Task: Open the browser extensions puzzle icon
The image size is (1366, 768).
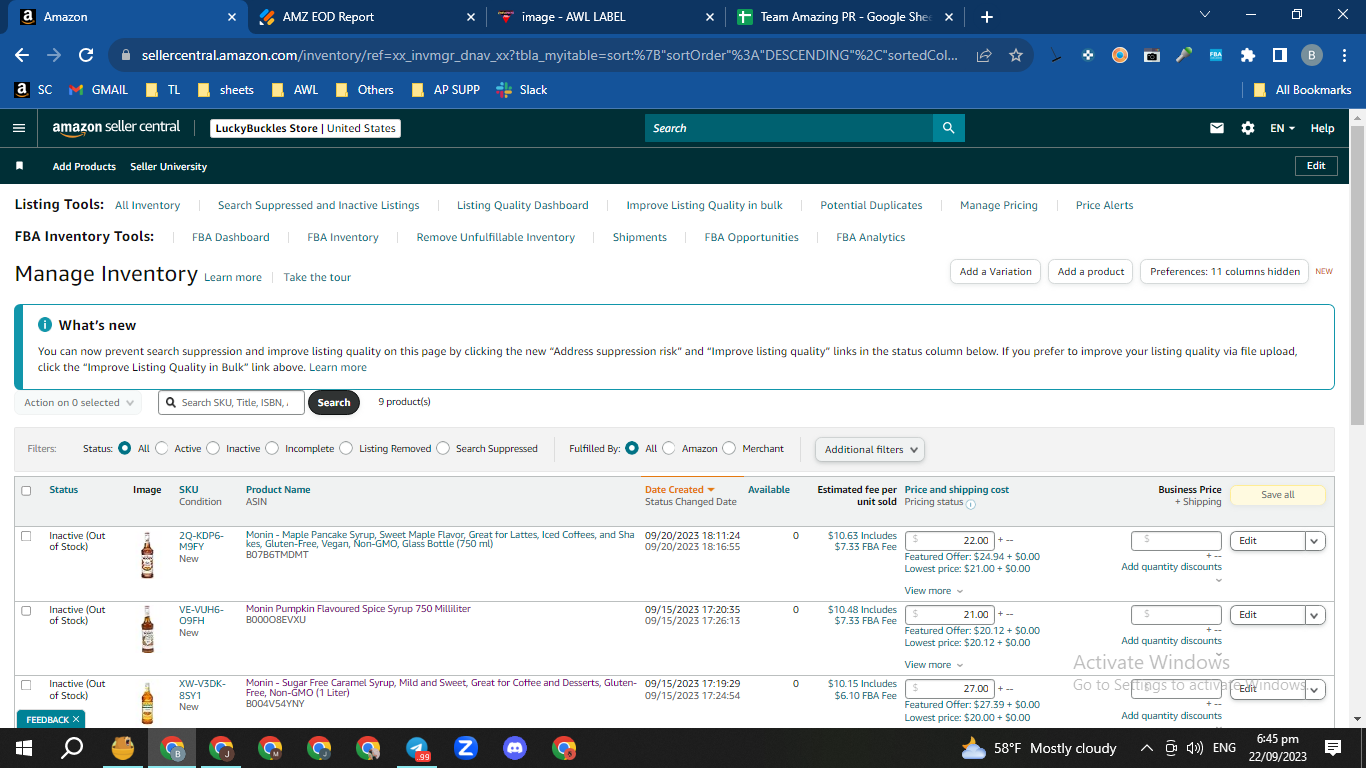Action: [1248, 55]
